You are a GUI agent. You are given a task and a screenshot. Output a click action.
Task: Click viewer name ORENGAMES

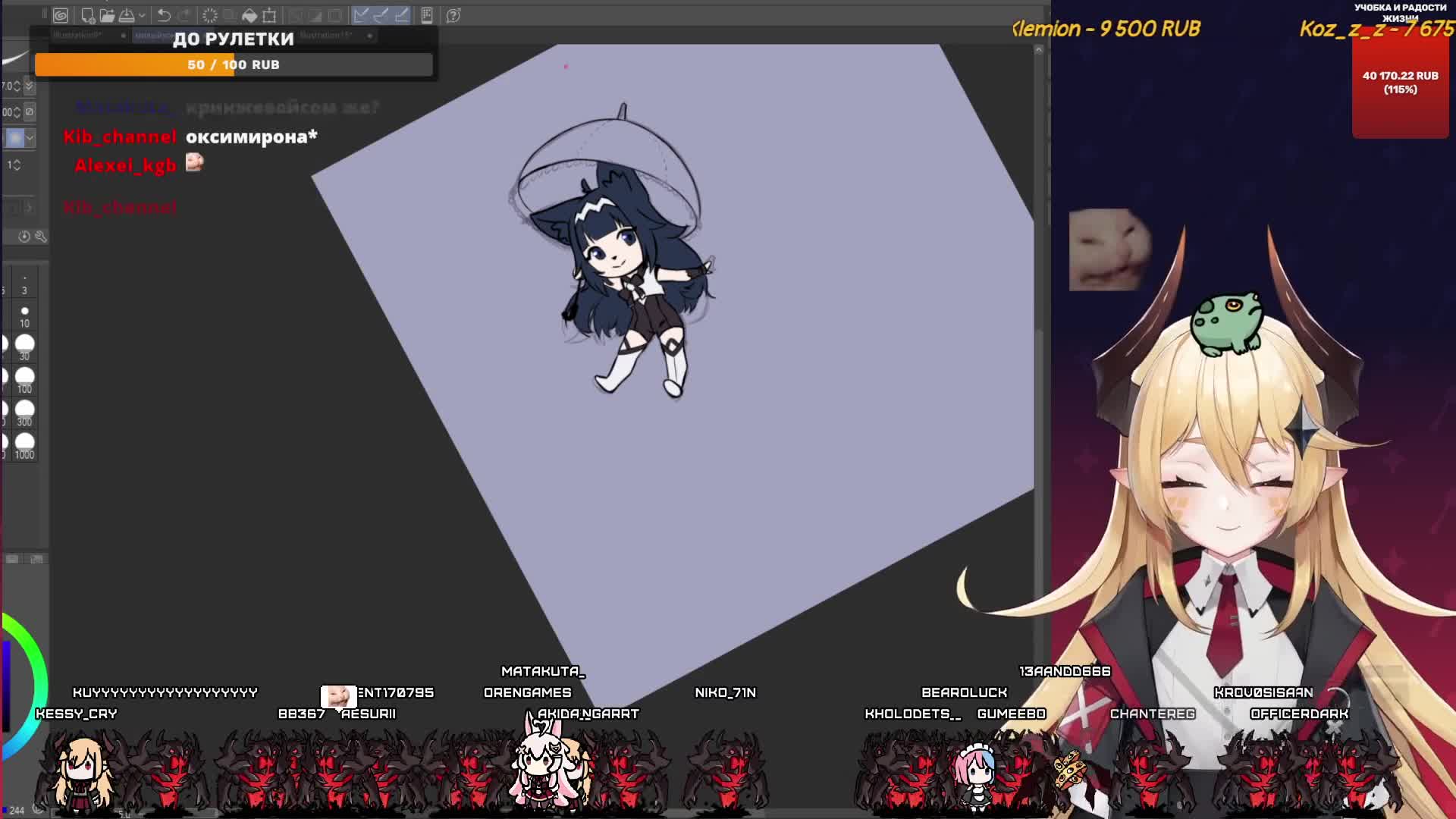click(x=528, y=692)
